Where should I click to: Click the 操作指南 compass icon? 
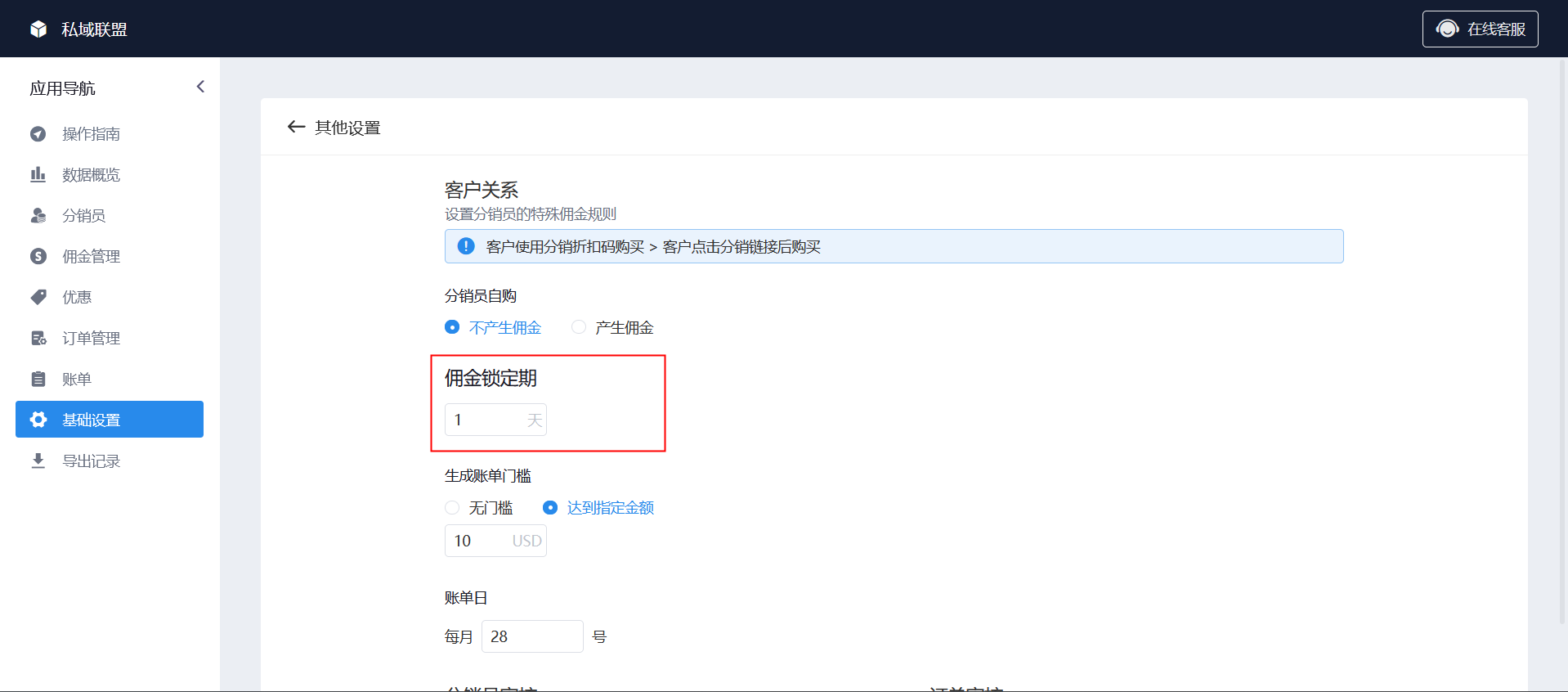pyautogui.click(x=38, y=134)
